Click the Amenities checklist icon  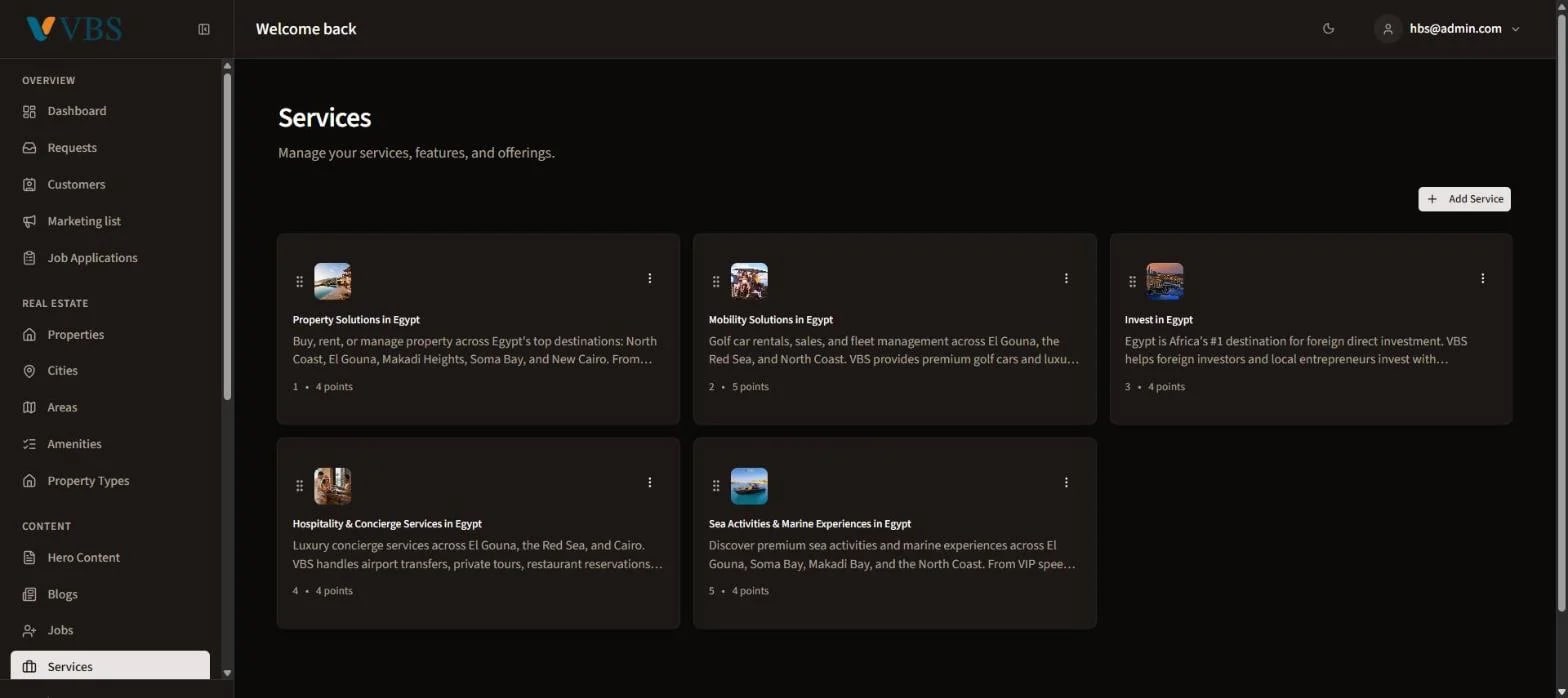point(29,444)
